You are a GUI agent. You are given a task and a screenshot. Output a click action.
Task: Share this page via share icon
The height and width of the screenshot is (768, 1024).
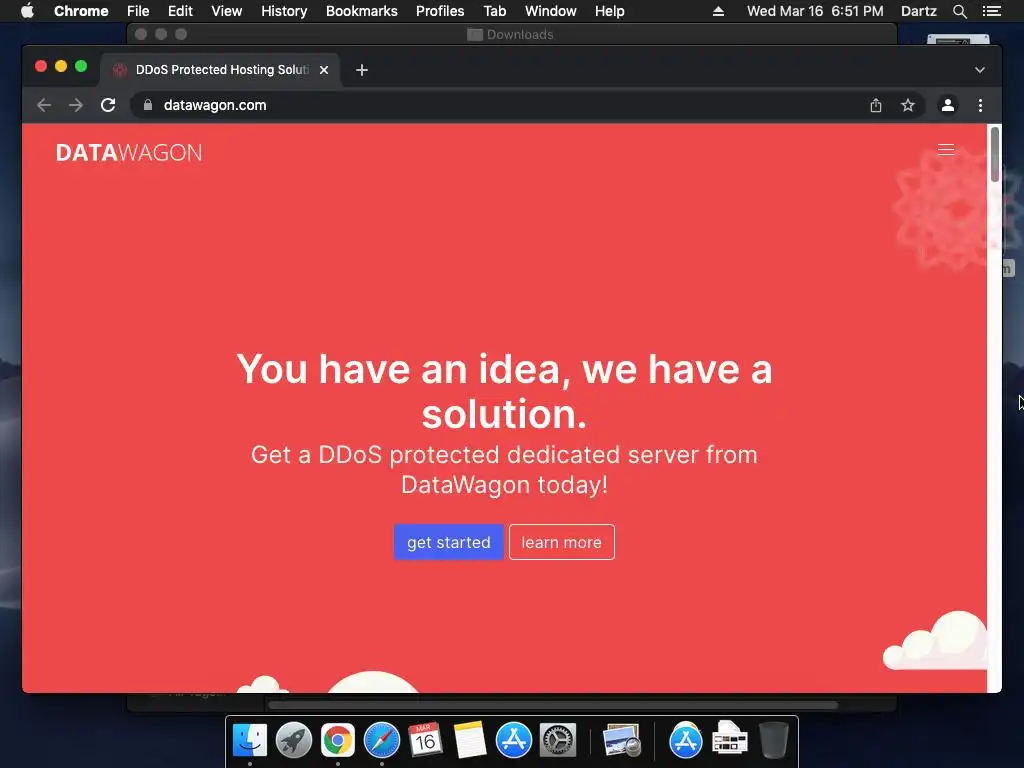pyautogui.click(x=876, y=105)
